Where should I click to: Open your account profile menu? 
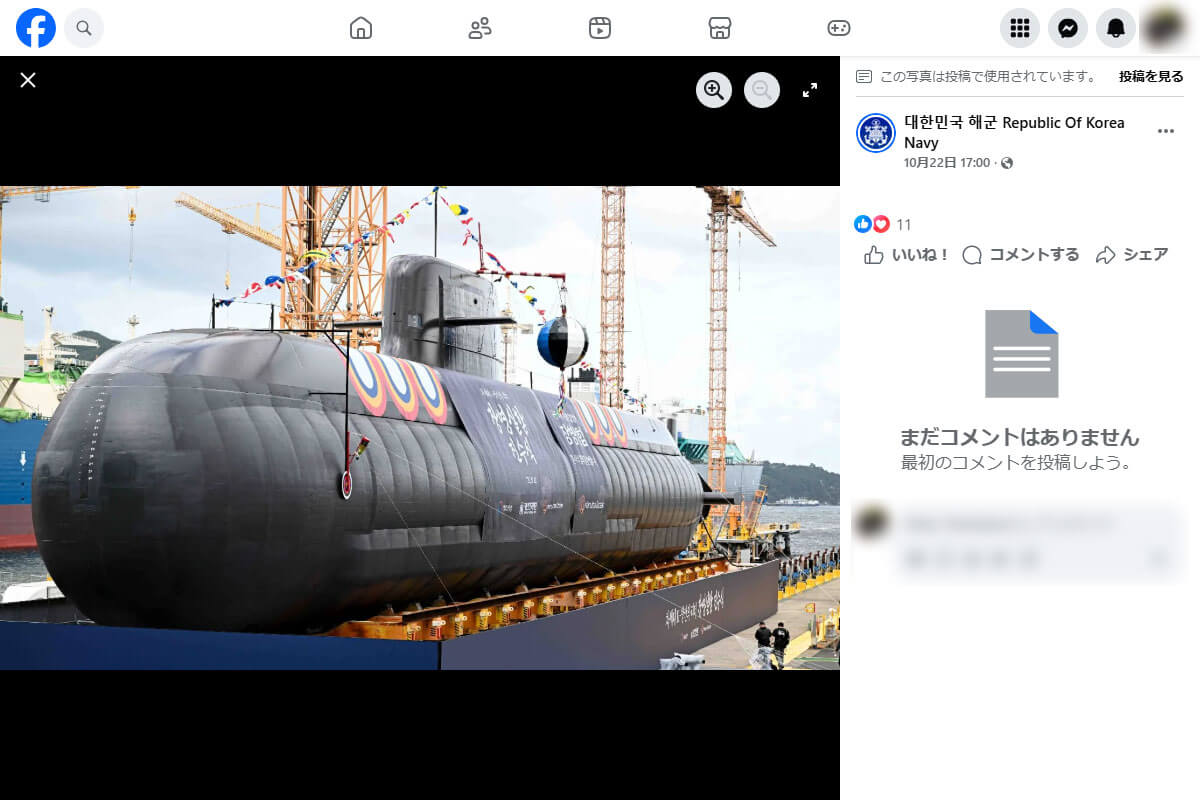pos(1164,28)
